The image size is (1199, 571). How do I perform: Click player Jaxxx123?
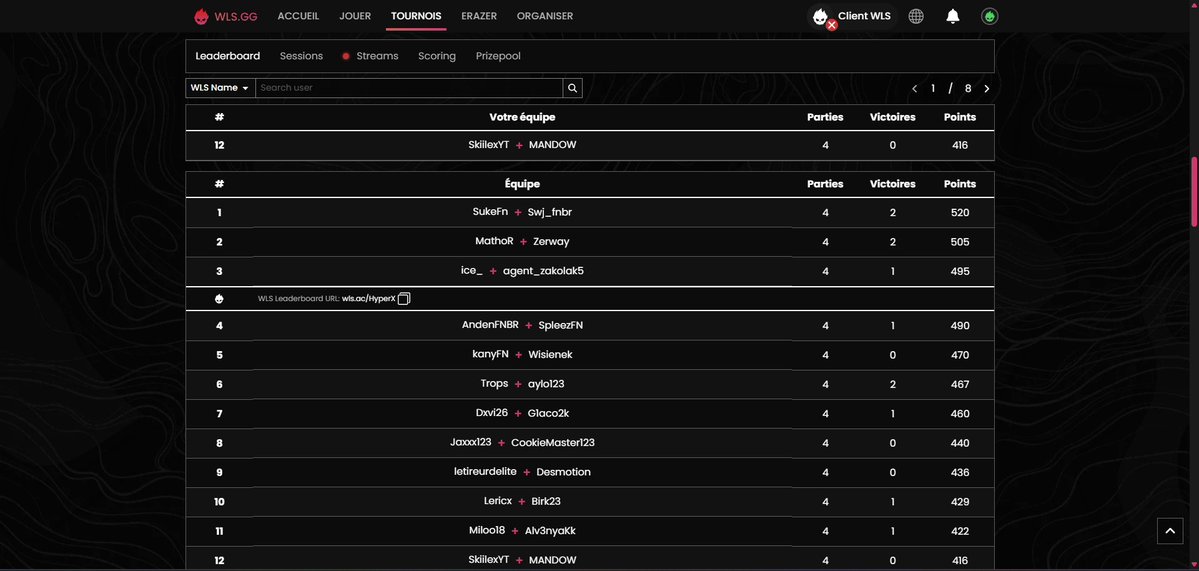[471, 443]
